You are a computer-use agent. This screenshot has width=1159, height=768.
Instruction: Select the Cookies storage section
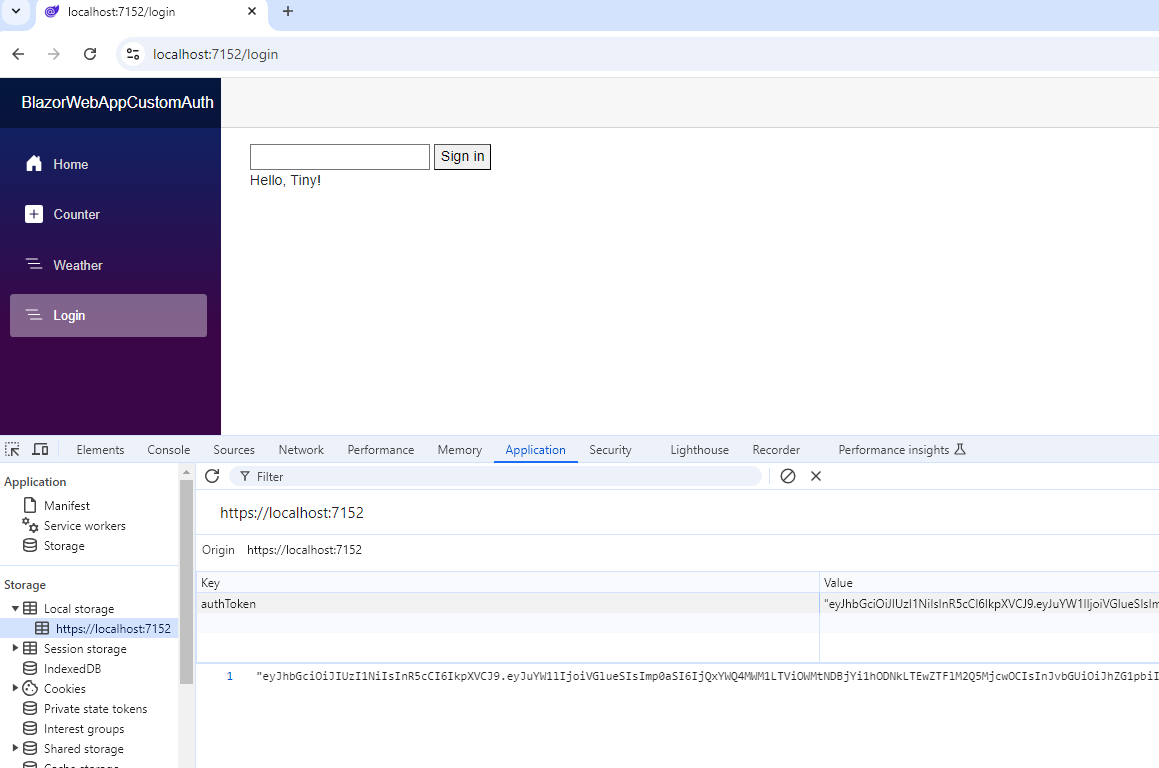pyautogui.click(x=66, y=688)
